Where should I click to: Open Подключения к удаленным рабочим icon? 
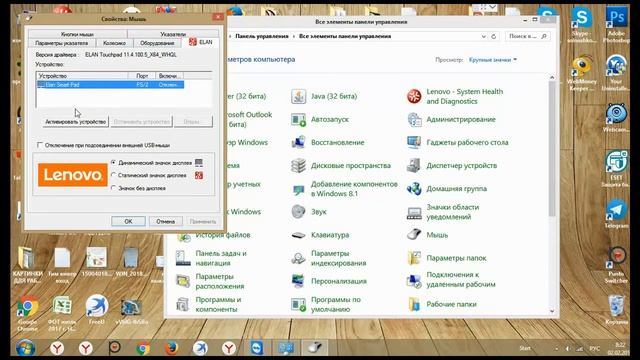414,281
